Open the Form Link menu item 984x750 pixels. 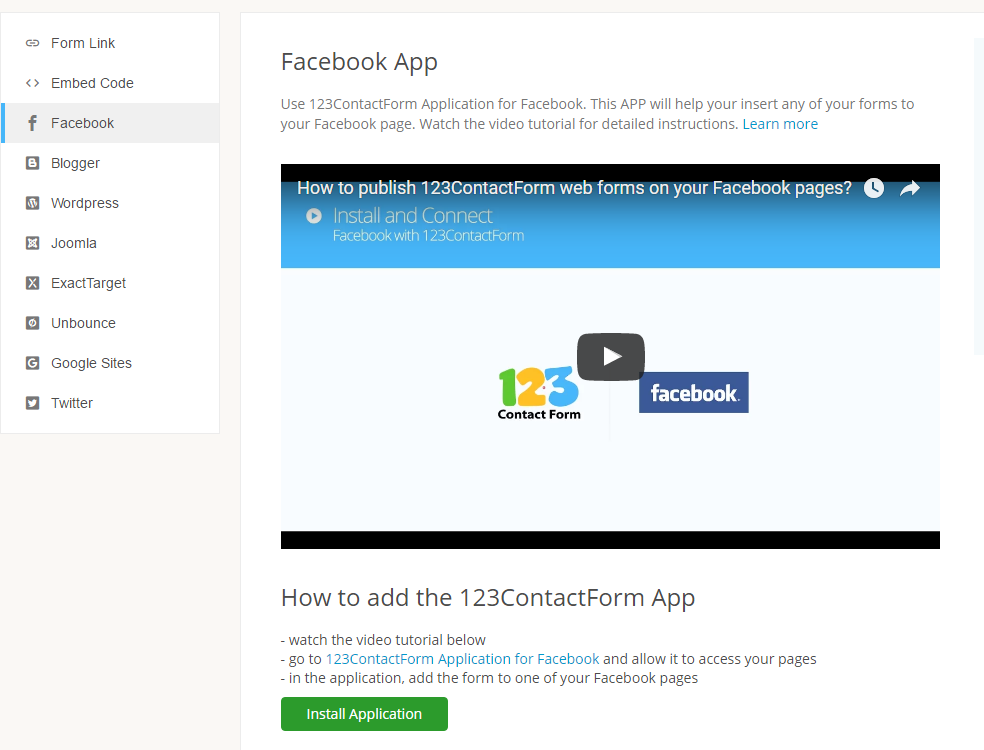pyautogui.click(x=110, y=43)
